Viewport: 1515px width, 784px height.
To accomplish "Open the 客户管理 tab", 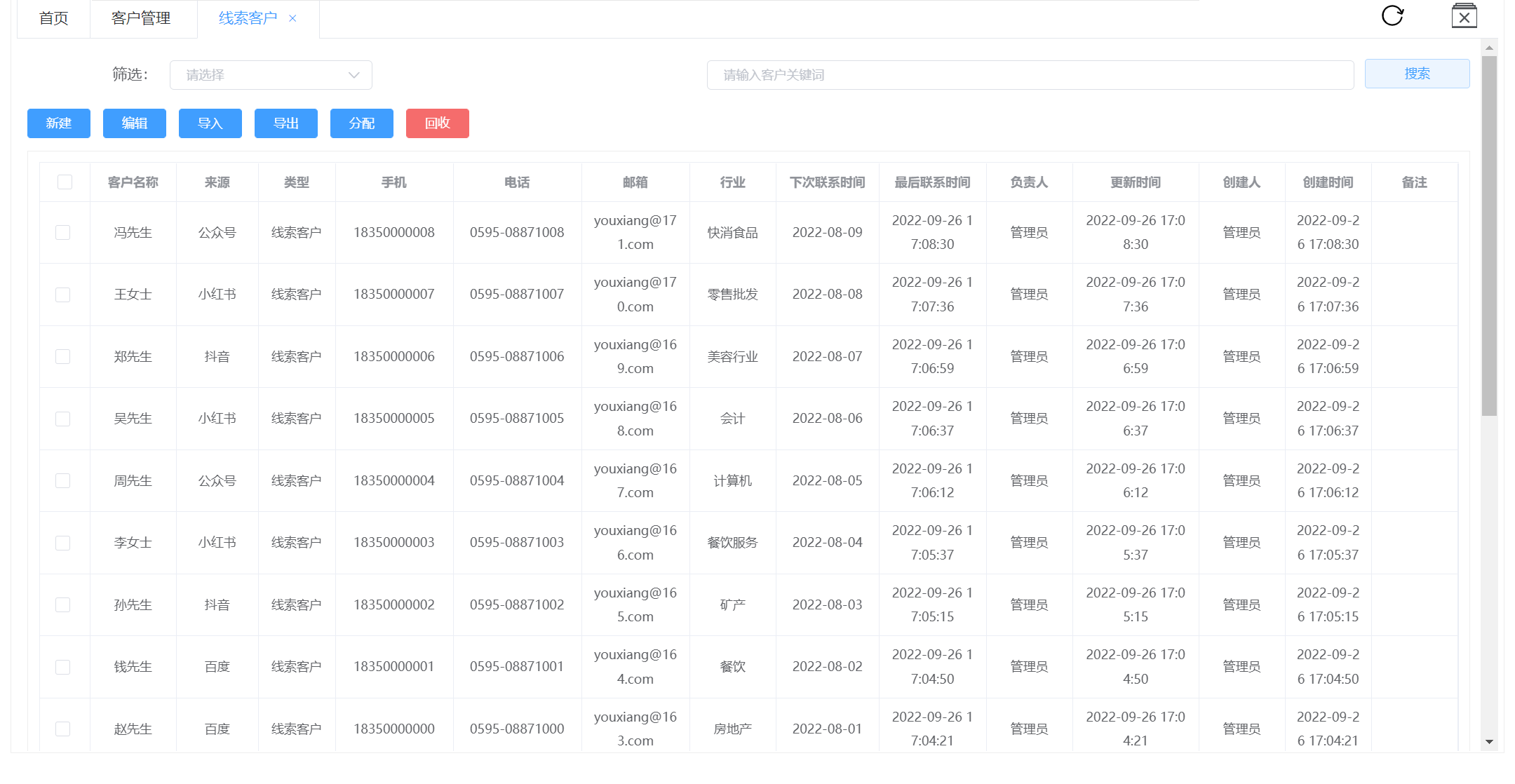I will [141, 18].
